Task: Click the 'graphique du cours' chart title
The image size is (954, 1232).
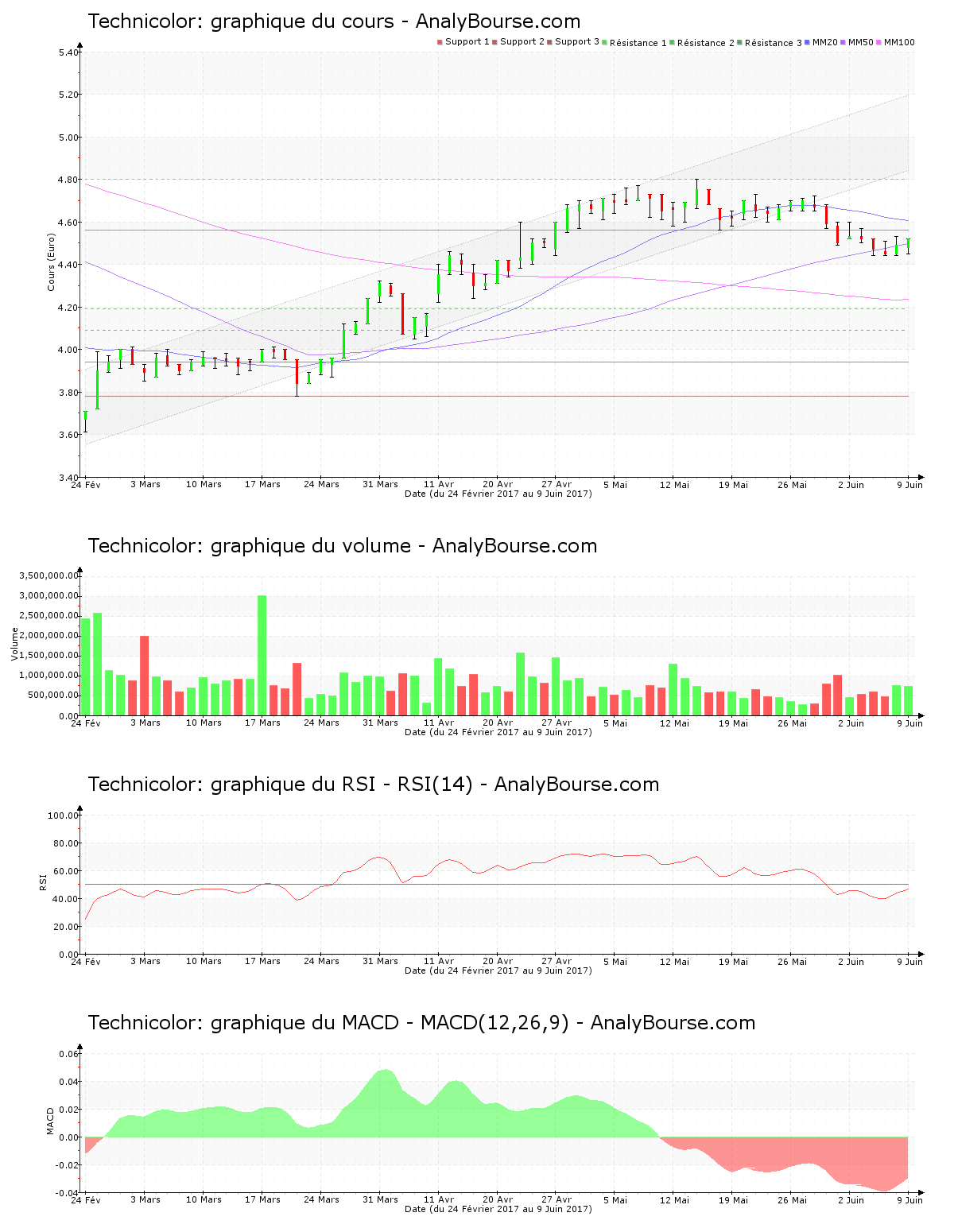Action: click(x=334, y=21)
